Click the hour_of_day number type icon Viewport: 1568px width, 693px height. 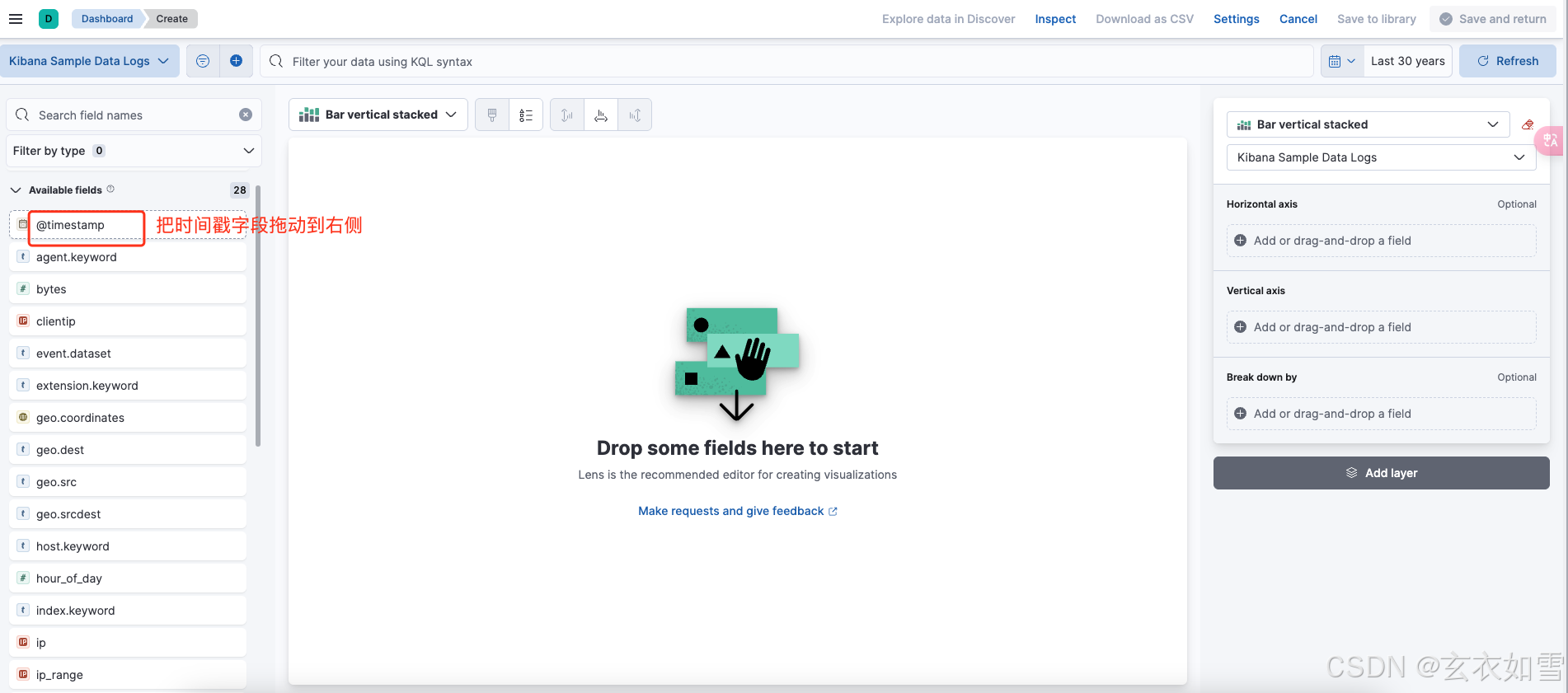coord(23,578)
